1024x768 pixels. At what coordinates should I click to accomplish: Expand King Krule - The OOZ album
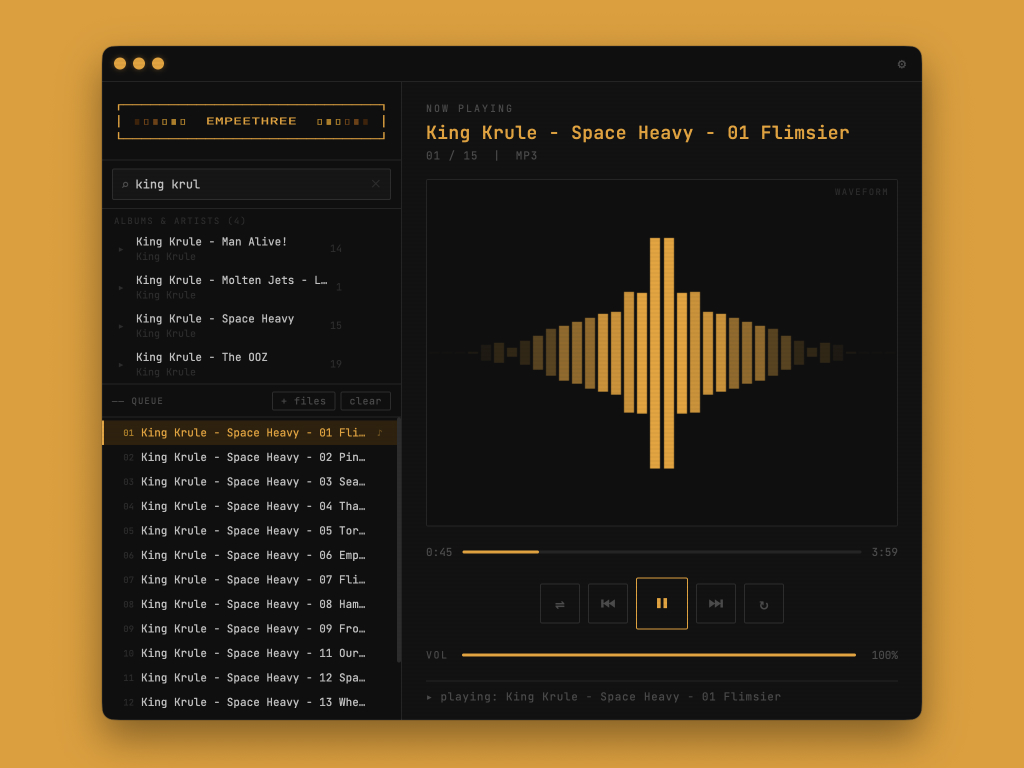tap(122, 364)
